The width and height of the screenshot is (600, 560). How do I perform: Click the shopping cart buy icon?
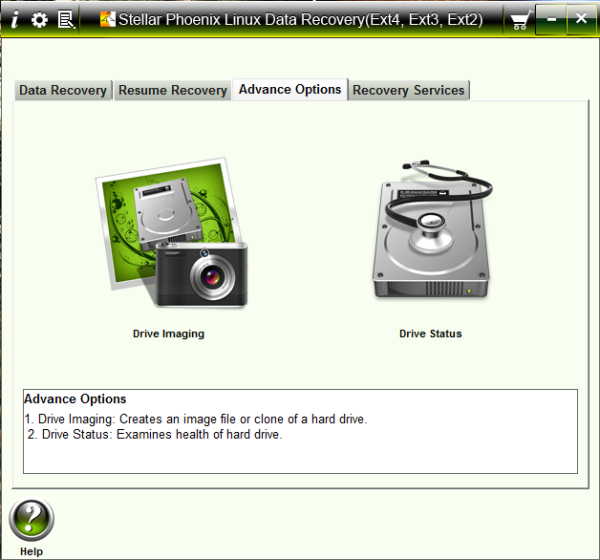click(519, 19)
